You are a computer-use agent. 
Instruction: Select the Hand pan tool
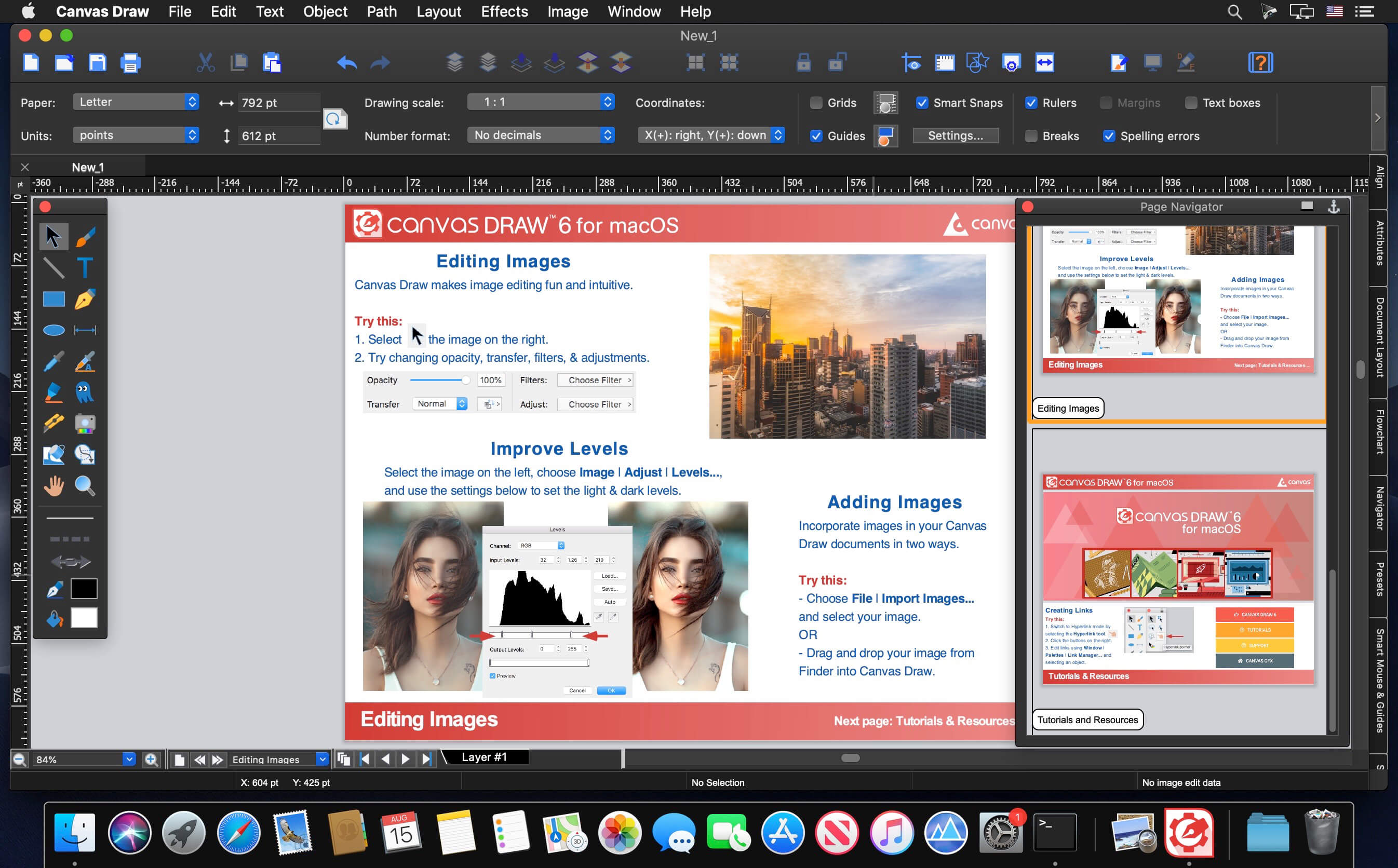[x=53, y=486]
